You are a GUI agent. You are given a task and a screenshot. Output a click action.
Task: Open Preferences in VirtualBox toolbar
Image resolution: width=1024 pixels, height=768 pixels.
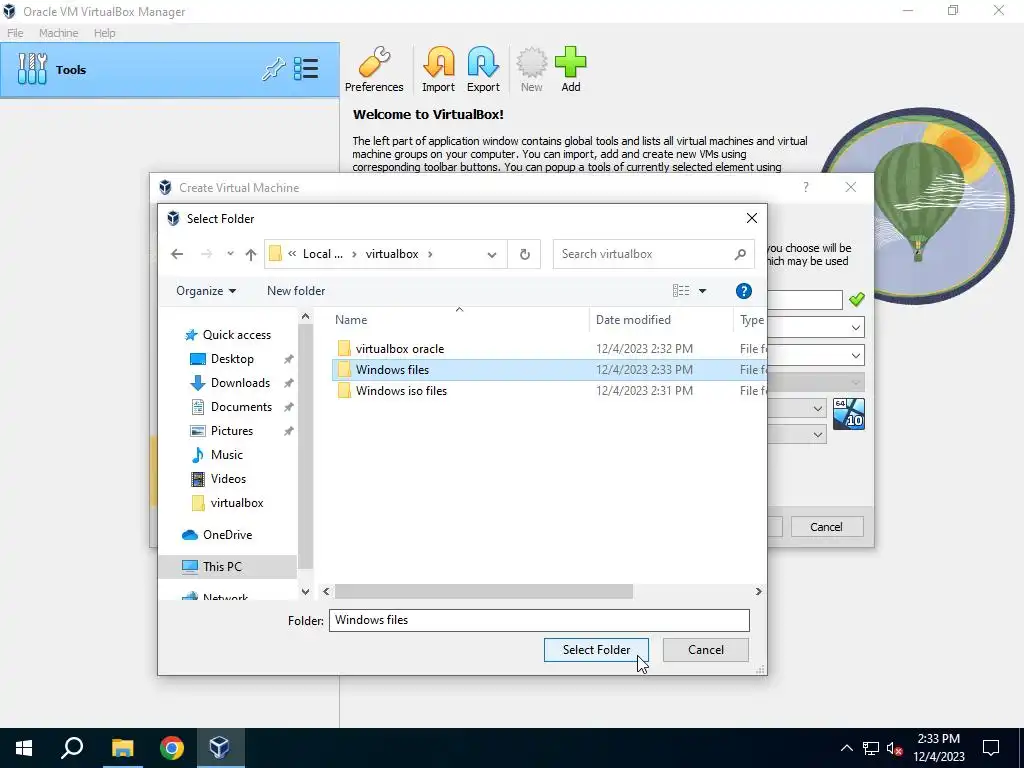click(x=374, y=69)
